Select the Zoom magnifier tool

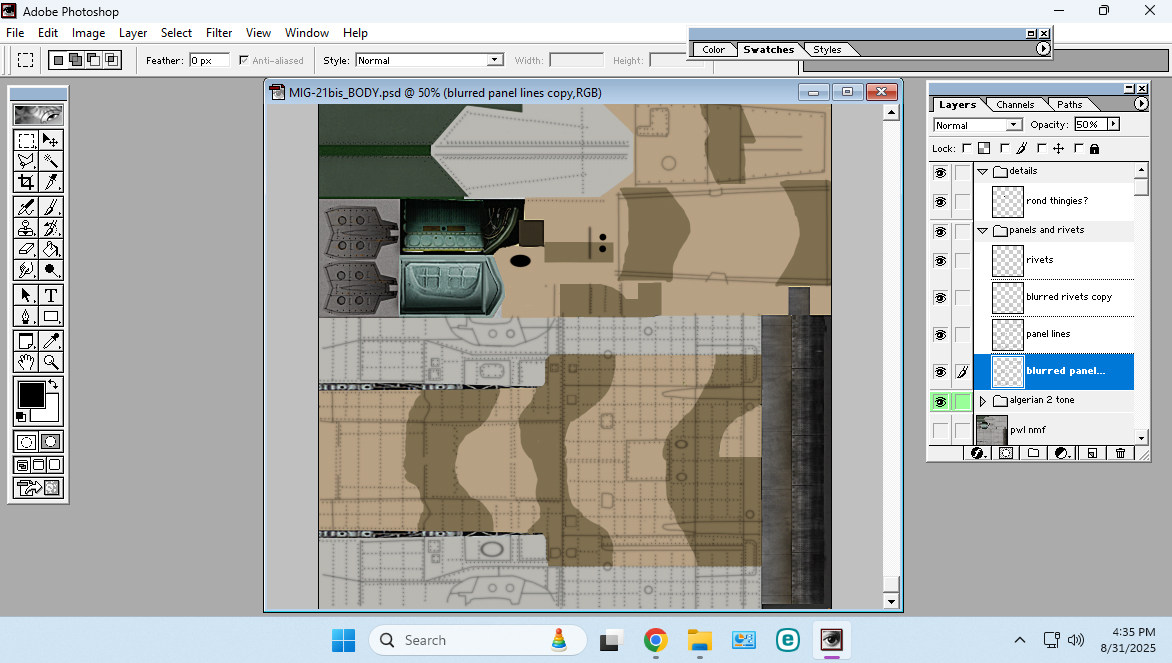point(51,363)
